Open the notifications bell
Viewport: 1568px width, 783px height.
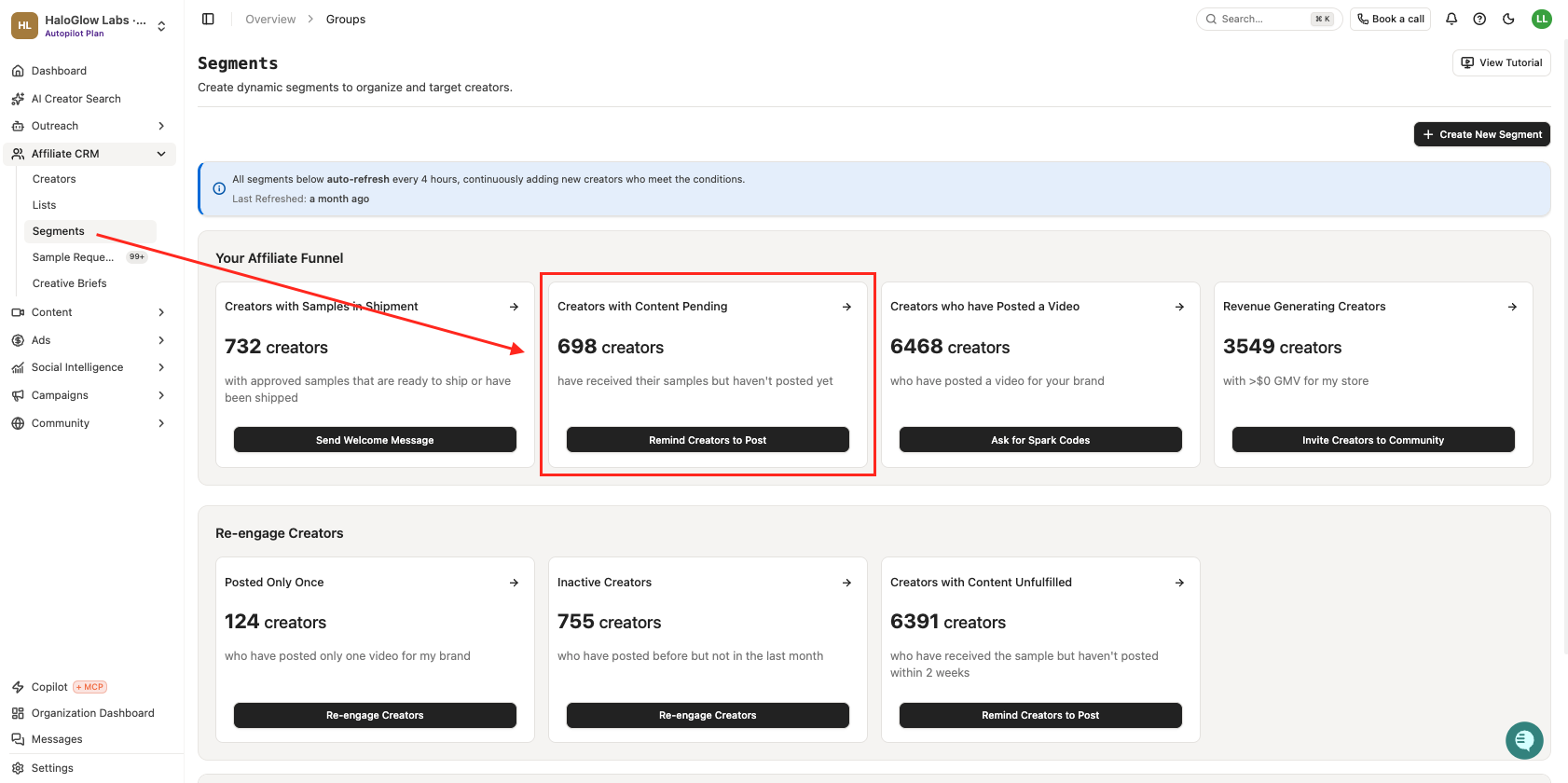click(x=1451, y=19)
